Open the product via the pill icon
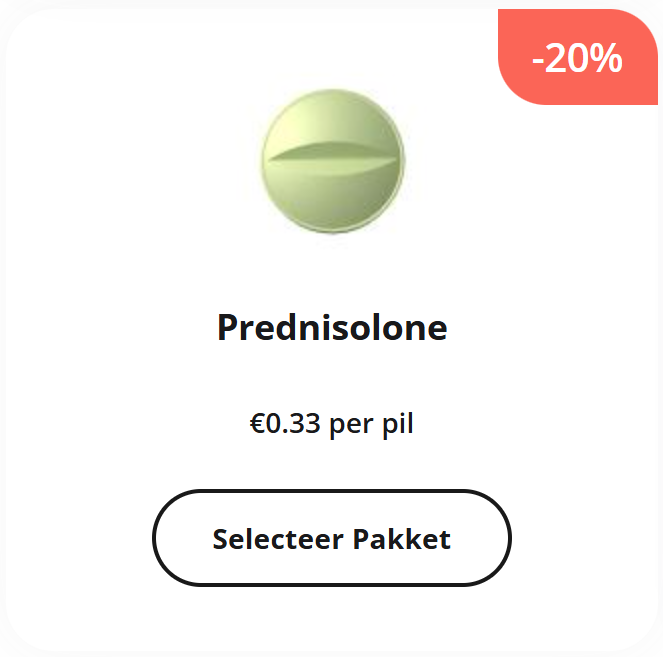 (x=333, y=161)
